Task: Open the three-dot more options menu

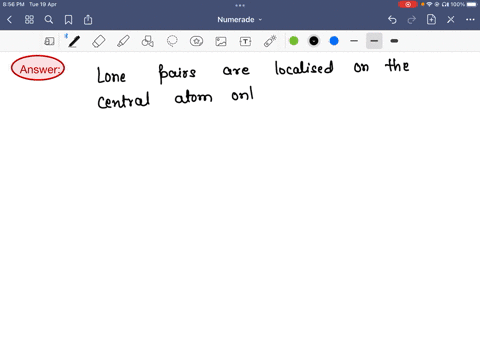Action: pos(470,20)
